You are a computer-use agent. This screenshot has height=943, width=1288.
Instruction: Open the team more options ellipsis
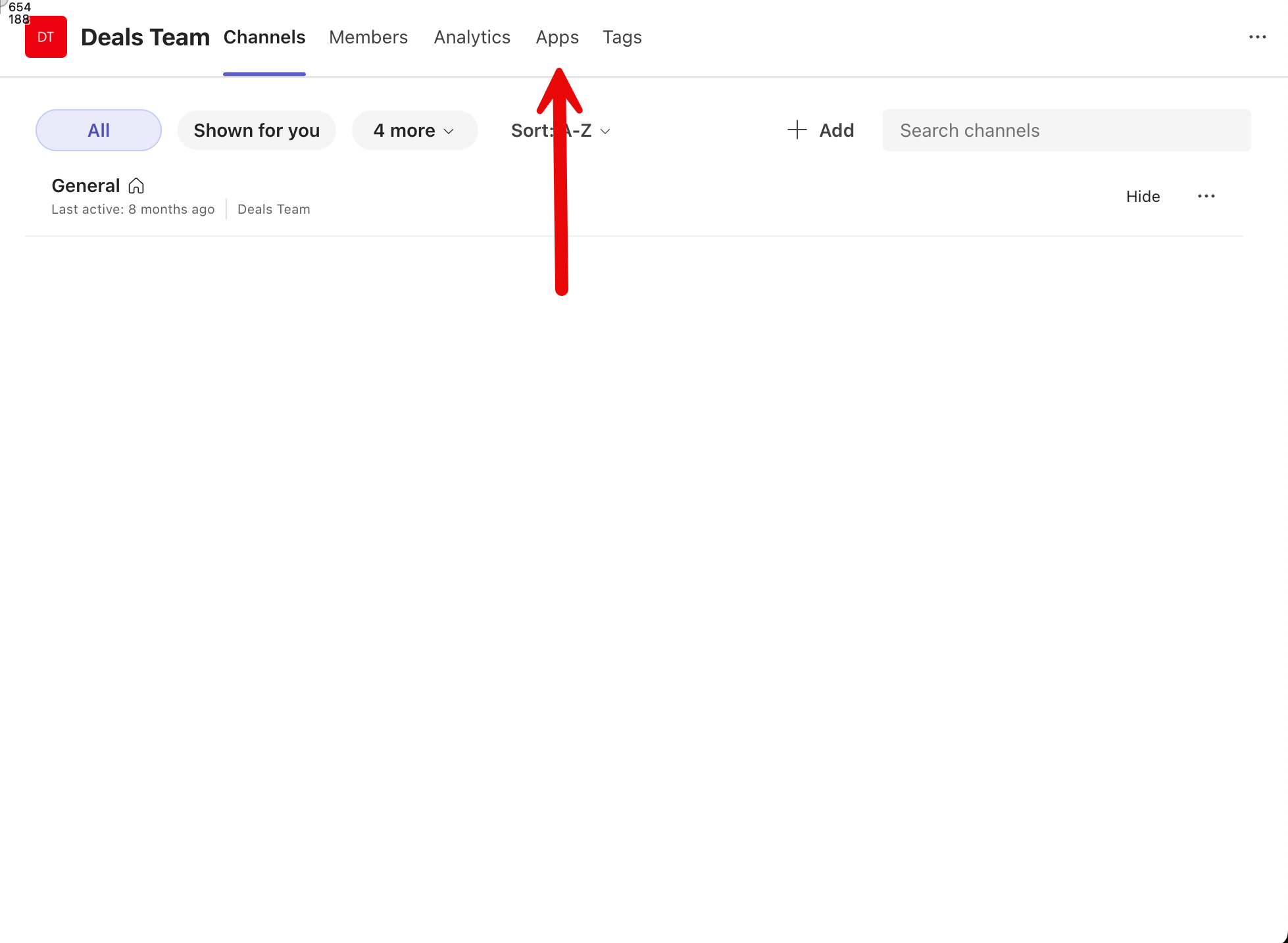1257,37
